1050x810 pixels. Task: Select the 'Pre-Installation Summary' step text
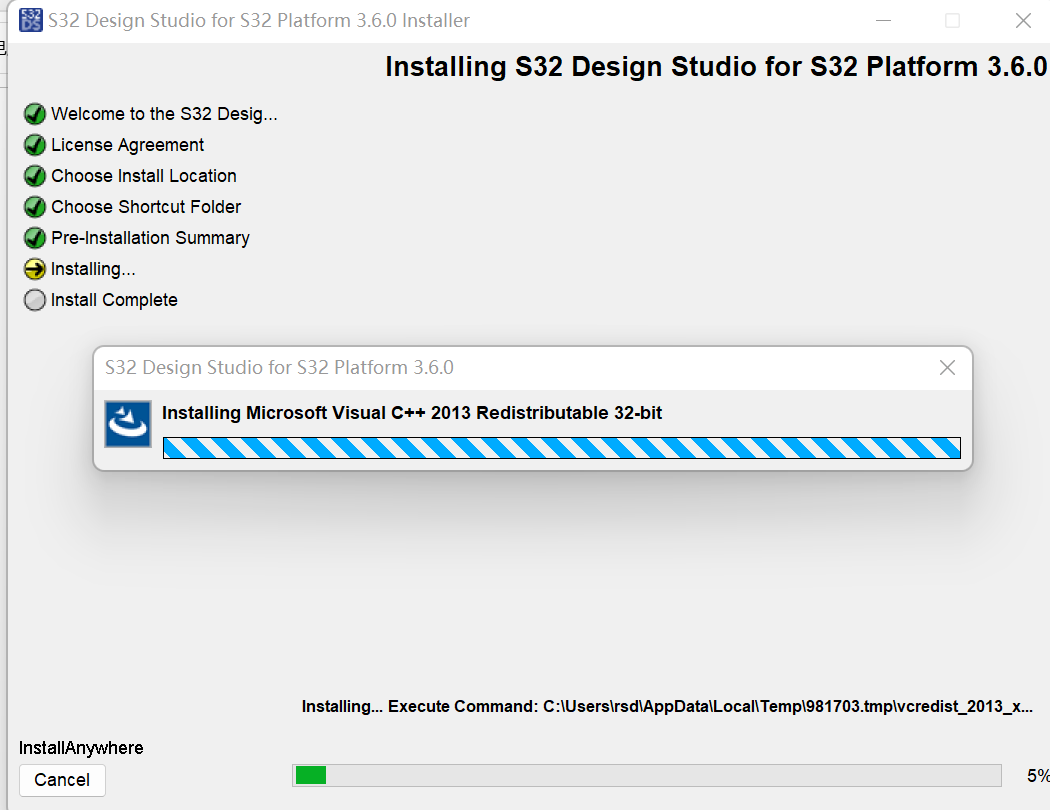(x=150, y=238)
